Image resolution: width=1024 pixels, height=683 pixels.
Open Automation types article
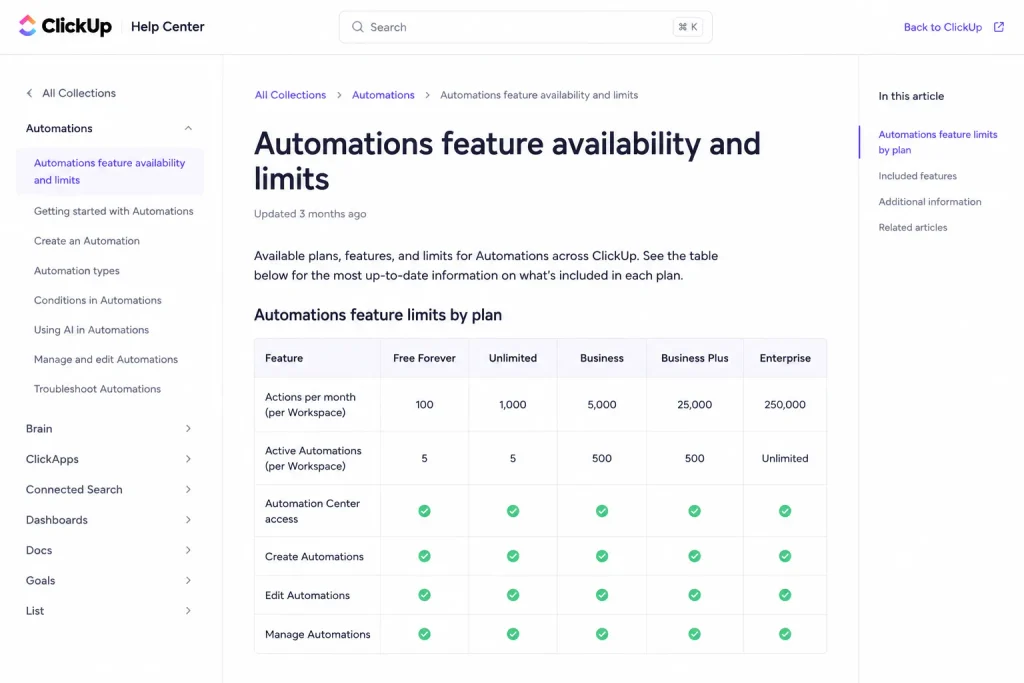pyautogui.click(x=76, y=270)
